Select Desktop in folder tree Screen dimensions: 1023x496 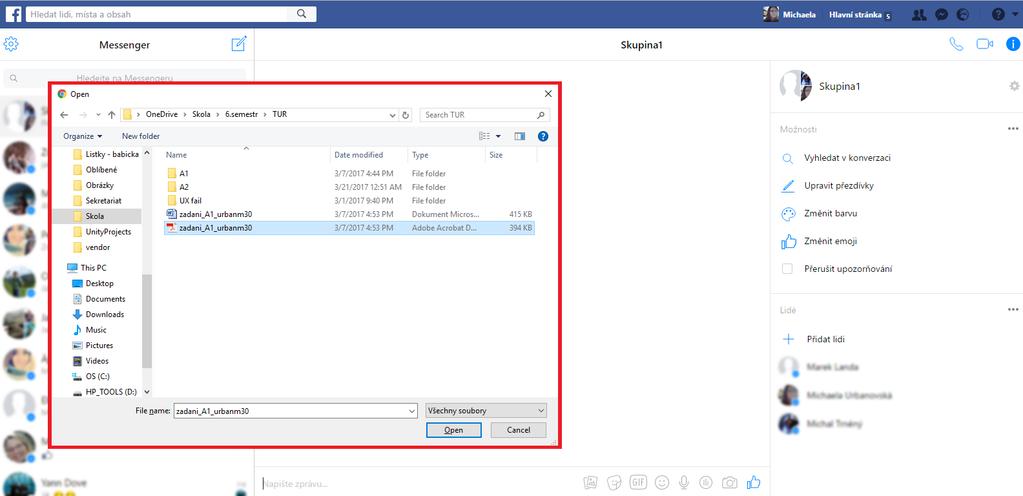(99, 283)
